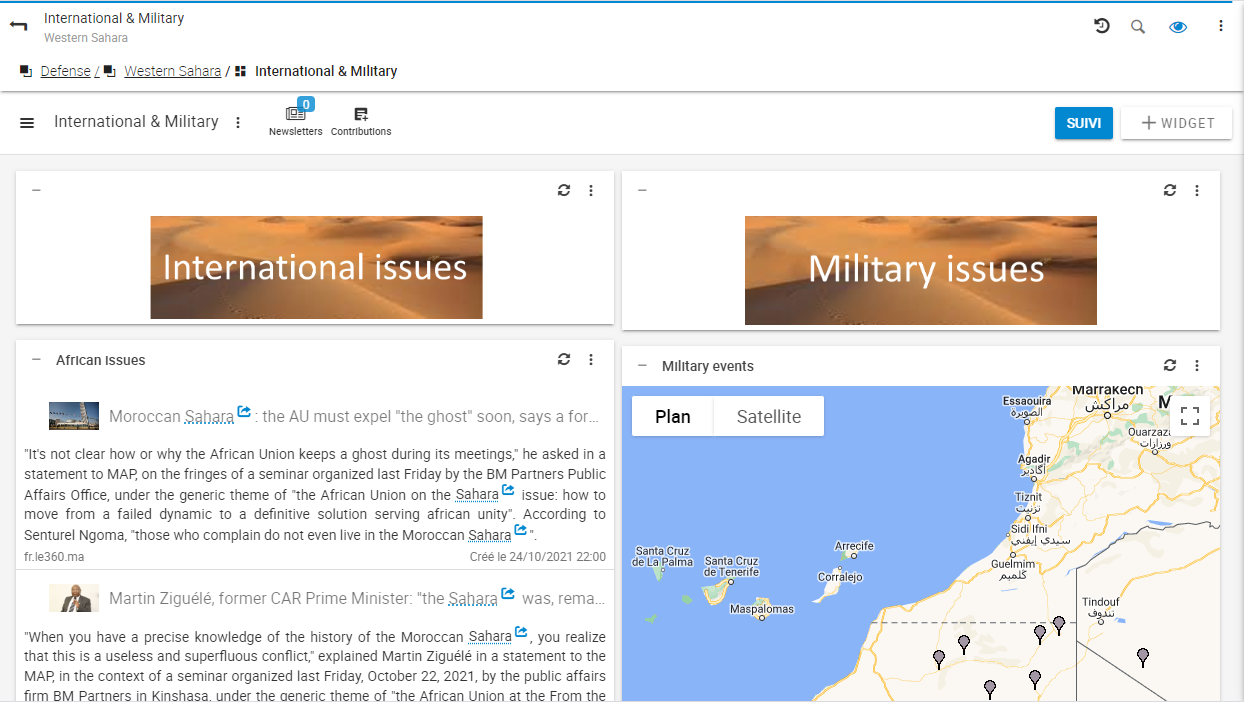Refresh the African issues widget
This screenshot has height=702, width=1244.
pyautogui.click(x=564, y=359)
